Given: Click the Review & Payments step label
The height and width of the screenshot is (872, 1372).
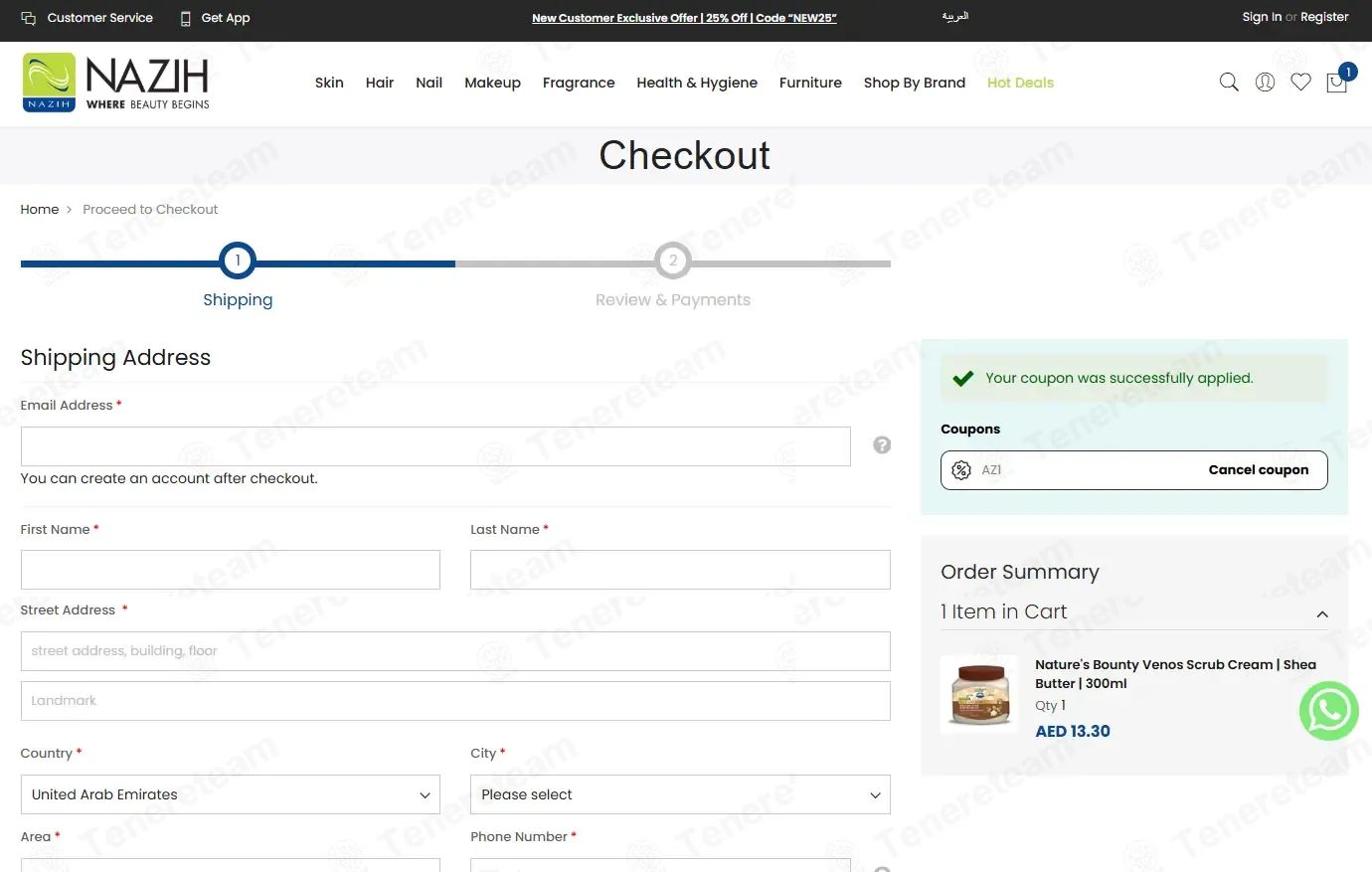Looking at the screenshot, I should tap(673, 300).
